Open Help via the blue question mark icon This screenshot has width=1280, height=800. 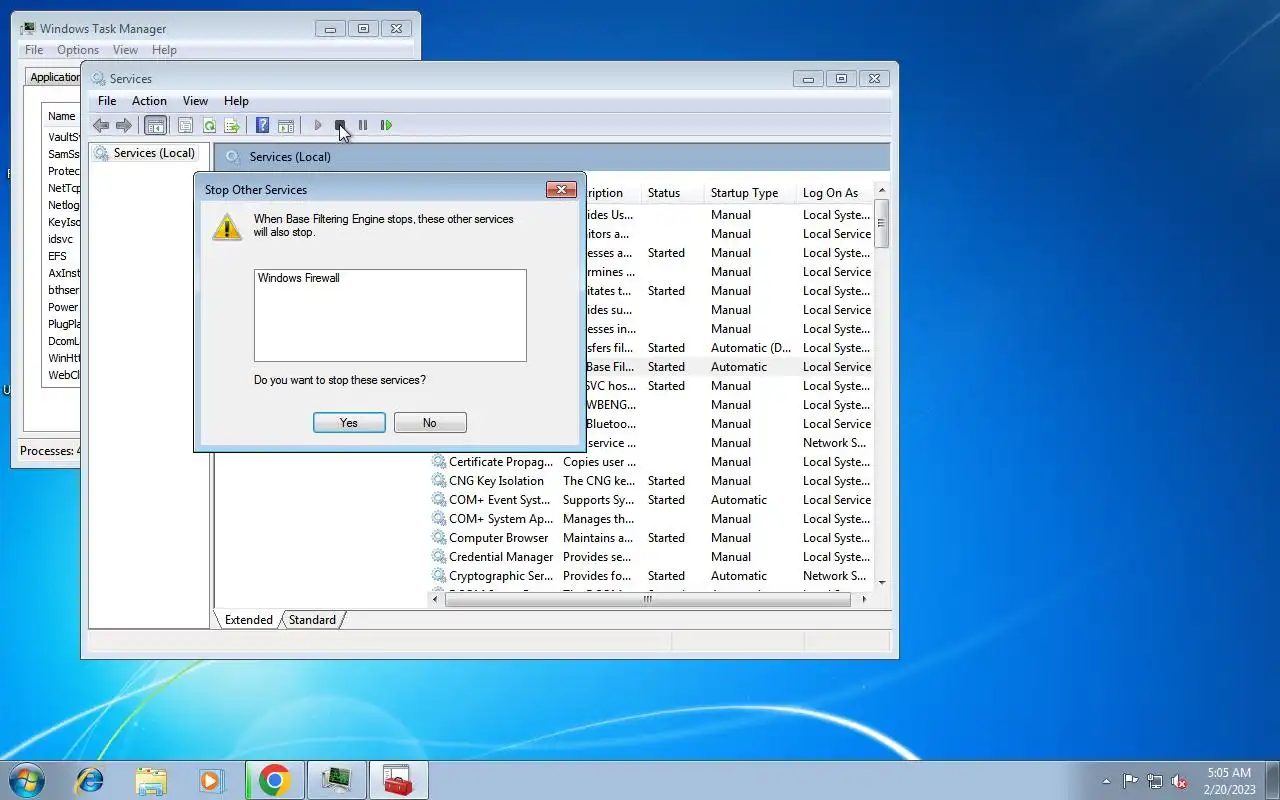[x=262, y=125]
